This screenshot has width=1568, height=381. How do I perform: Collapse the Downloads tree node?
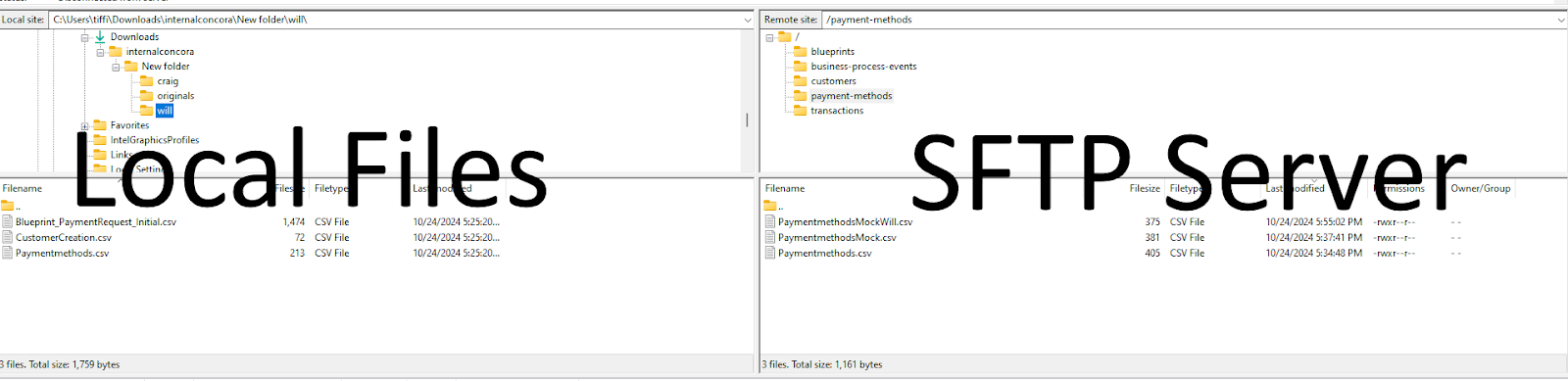84,37
